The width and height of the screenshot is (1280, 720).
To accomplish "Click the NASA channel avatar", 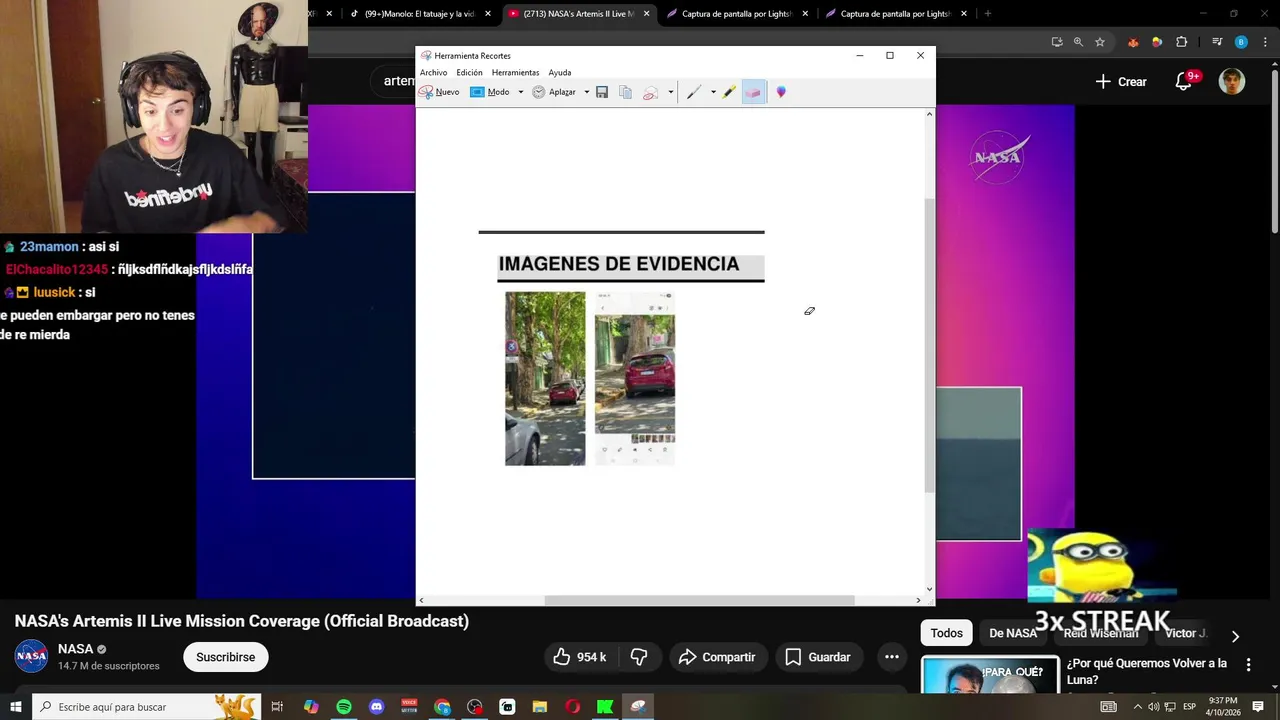I will coord(31,657).
